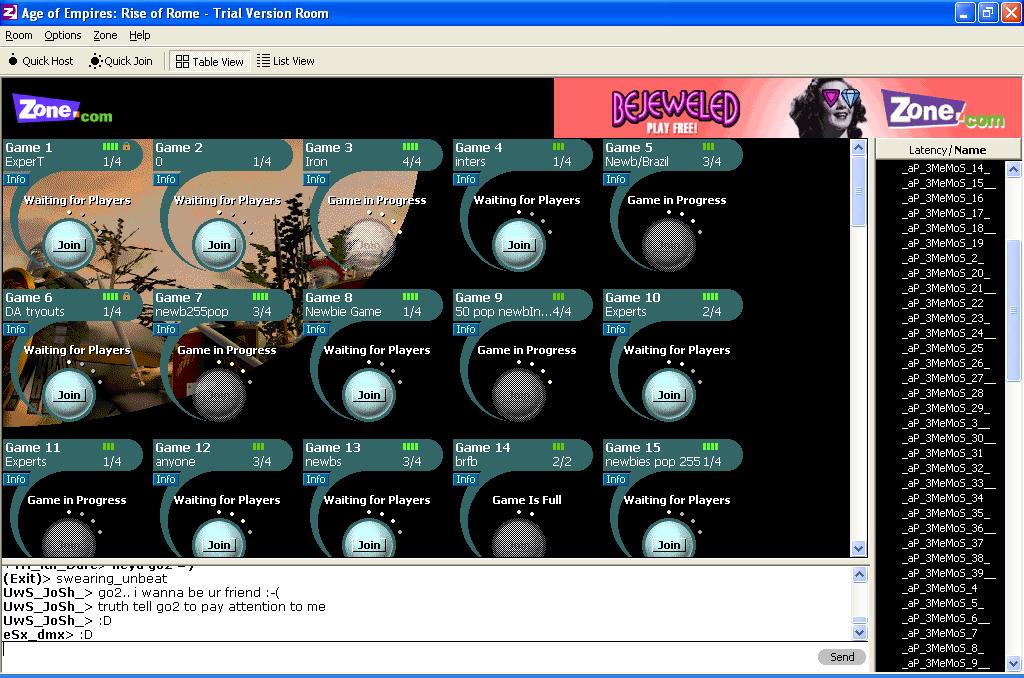
Task: Click Game 3's green latency bars
Action: pos(410,146)
